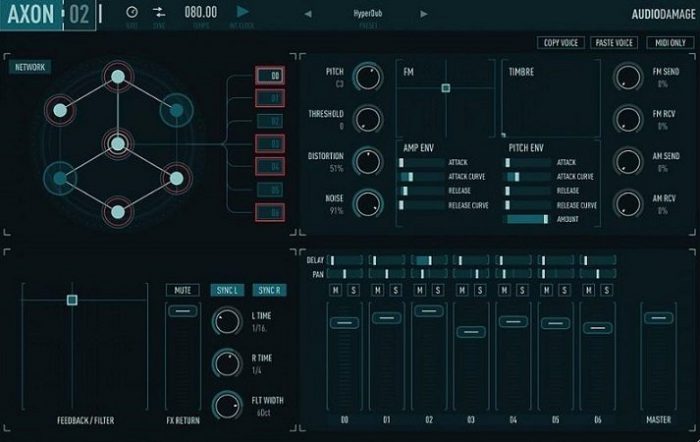The height and width of the screenshot is (442, 700).
Task: Click the Noise knob
Action: click(366, 205)
